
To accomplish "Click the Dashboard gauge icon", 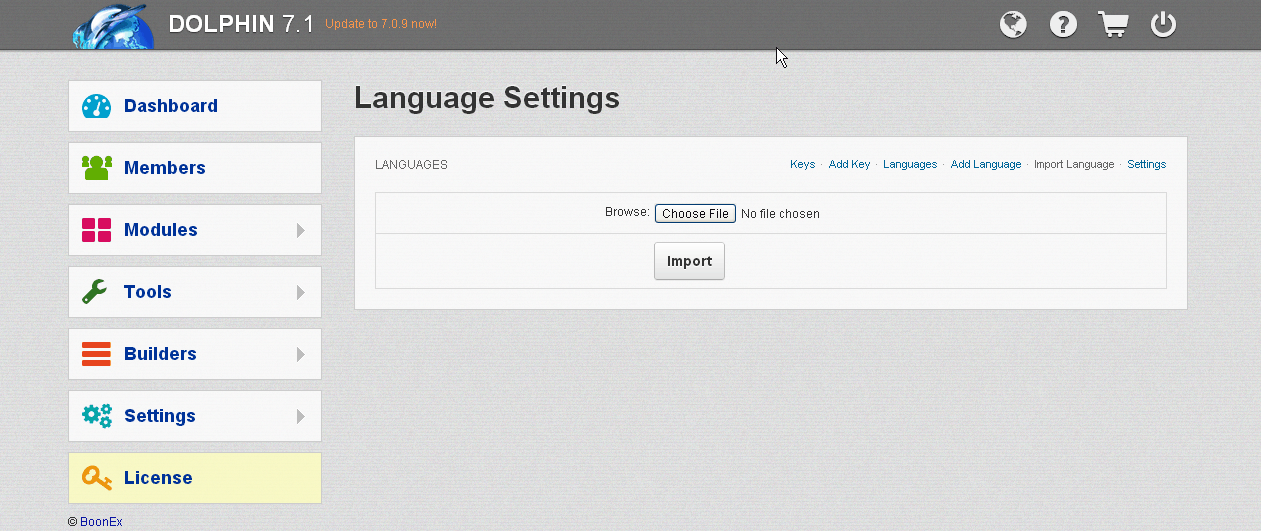I will coord(96,106).
